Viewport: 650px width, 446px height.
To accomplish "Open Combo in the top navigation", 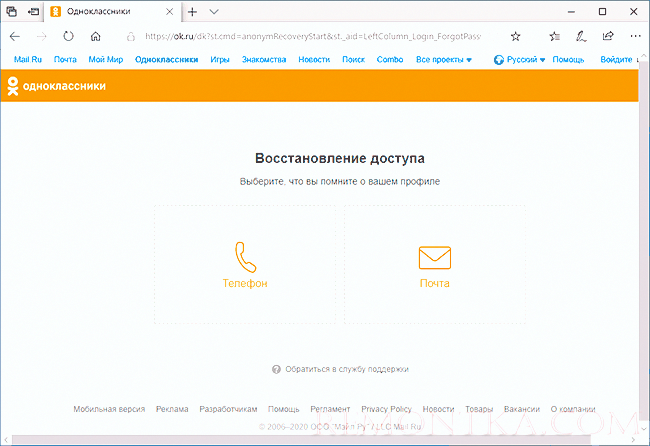I will coord(390,60).
